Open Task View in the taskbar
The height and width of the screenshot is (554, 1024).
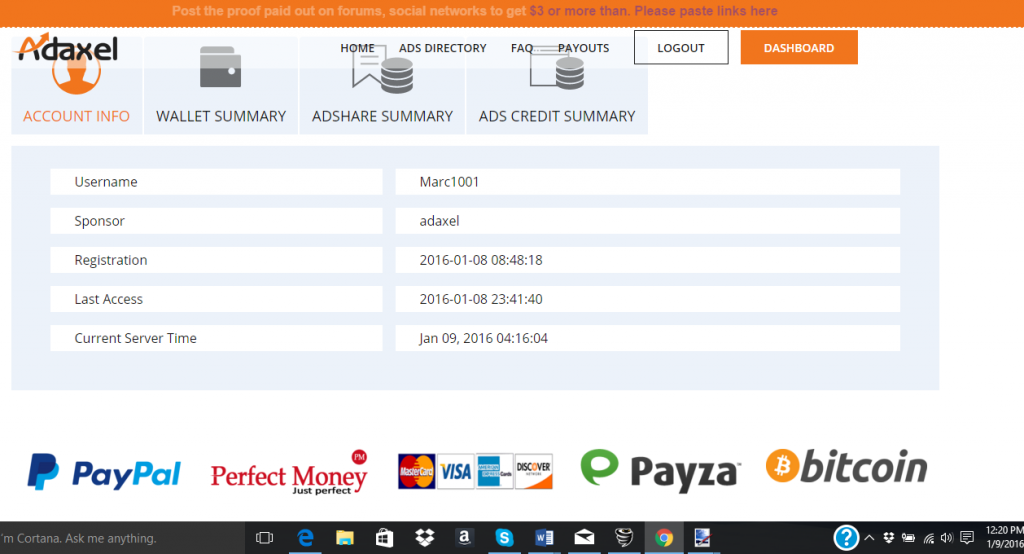[x=264, y=538]
